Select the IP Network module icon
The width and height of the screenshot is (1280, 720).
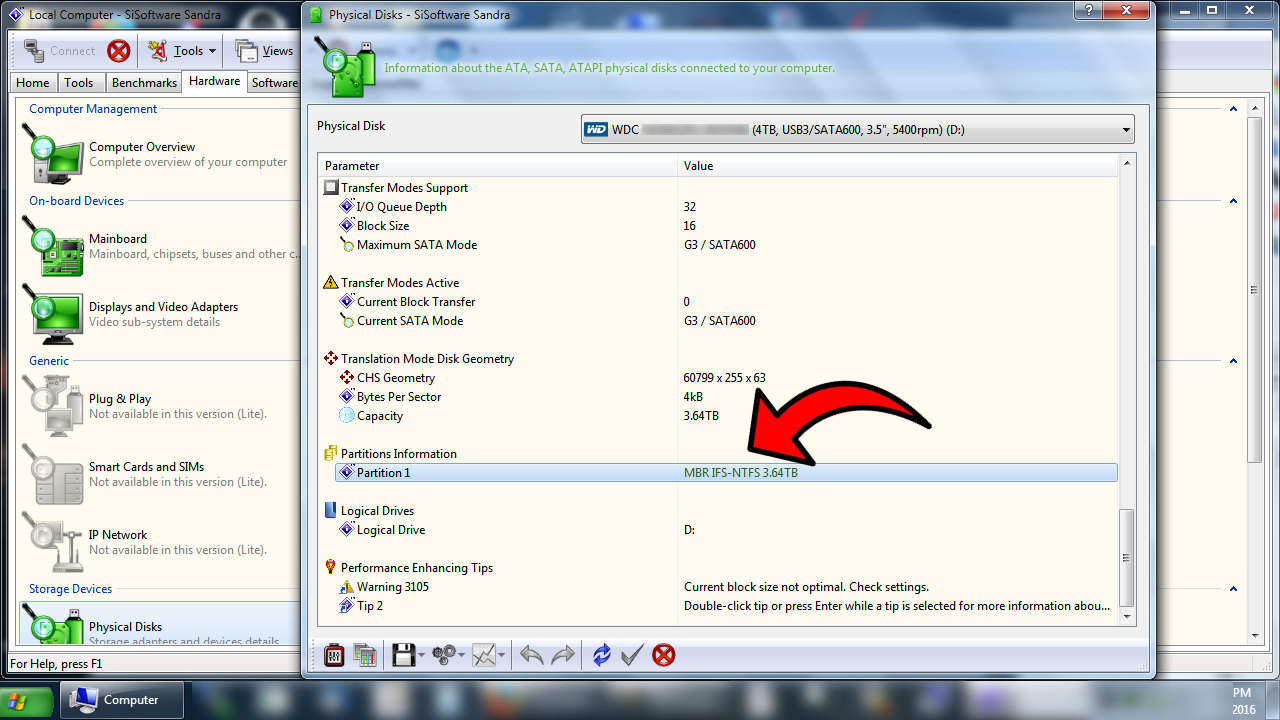(53, 542)
